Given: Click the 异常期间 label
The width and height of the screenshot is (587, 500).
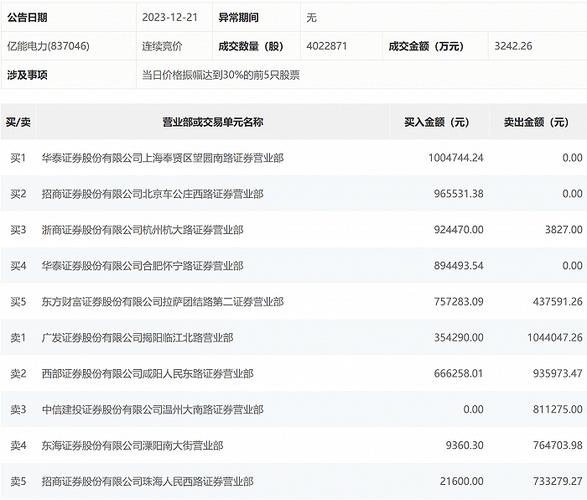Looking at the screenshot, I should pyautogui.click(x=238, y=18).
